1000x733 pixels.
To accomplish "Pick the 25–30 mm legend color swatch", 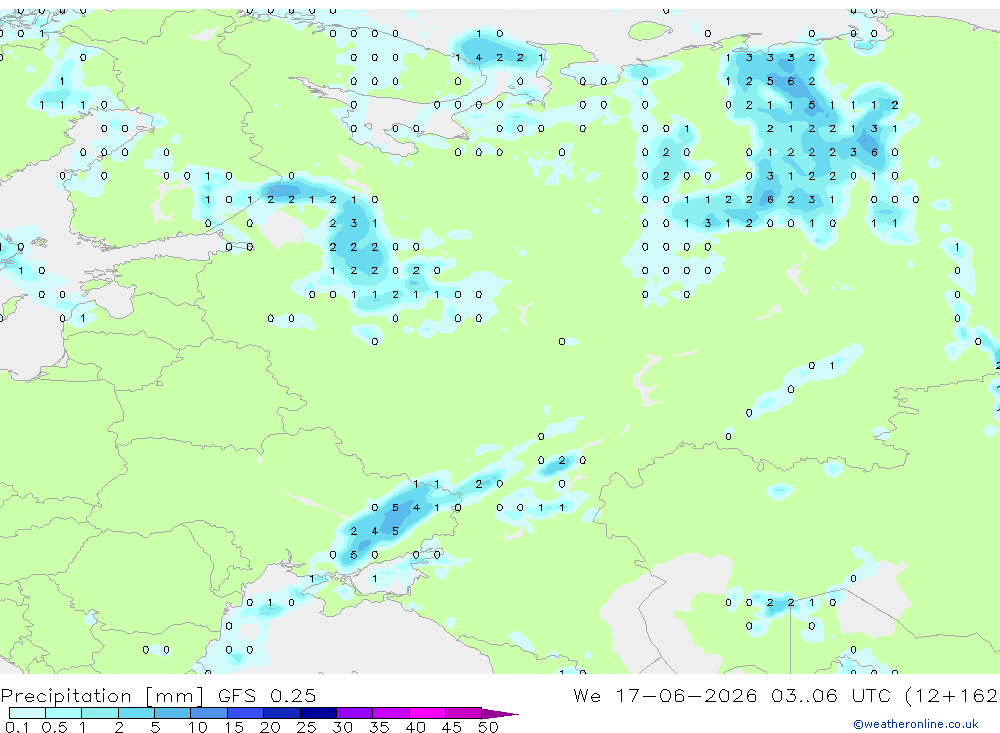I will (318, 713).
